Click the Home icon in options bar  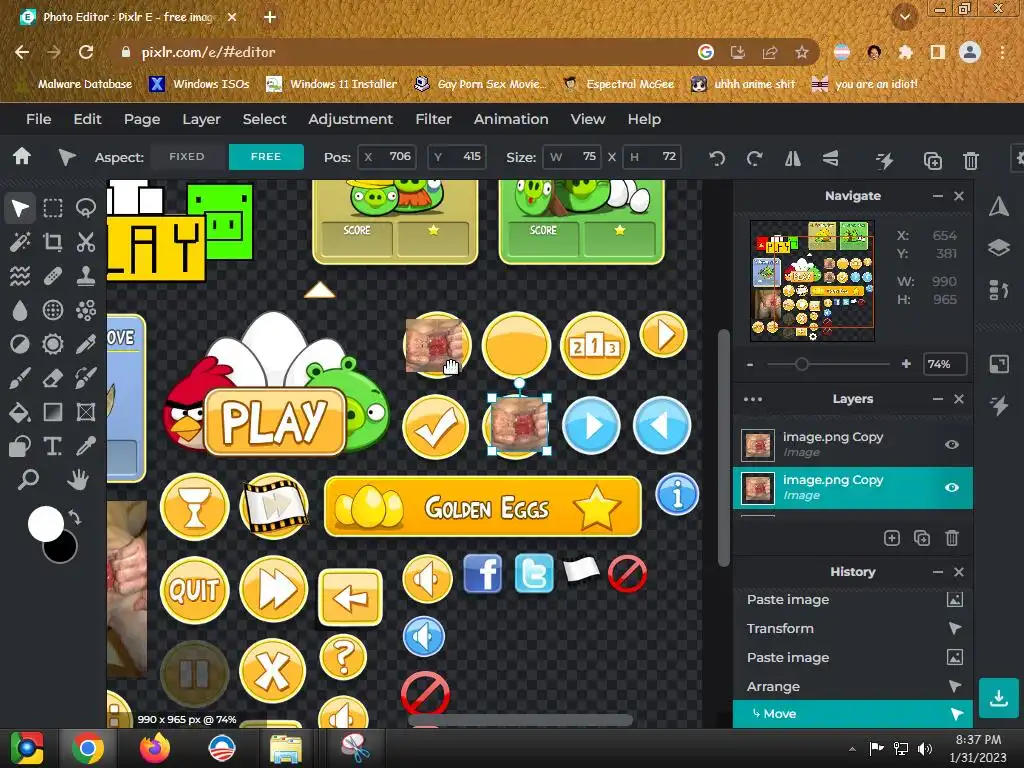pyautogui.click(x=22, y=157)
